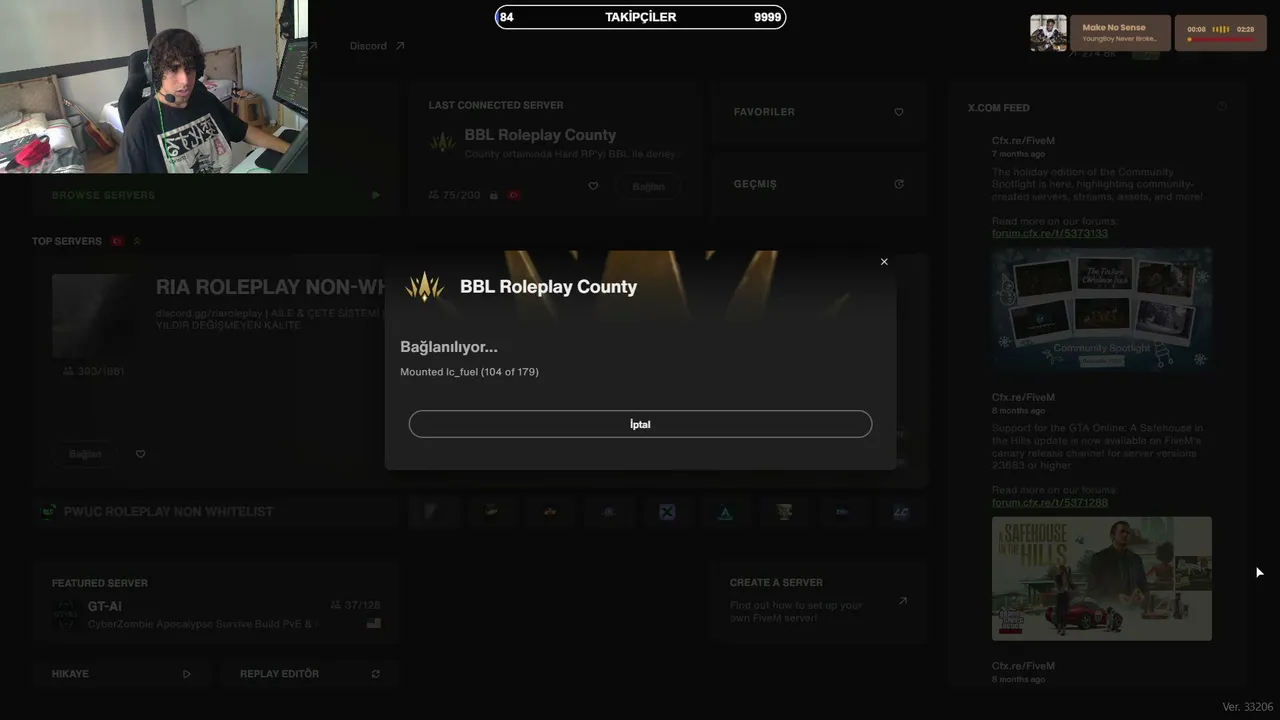
Task: Open the Favoriler panel
Action: tap(818, 112)
